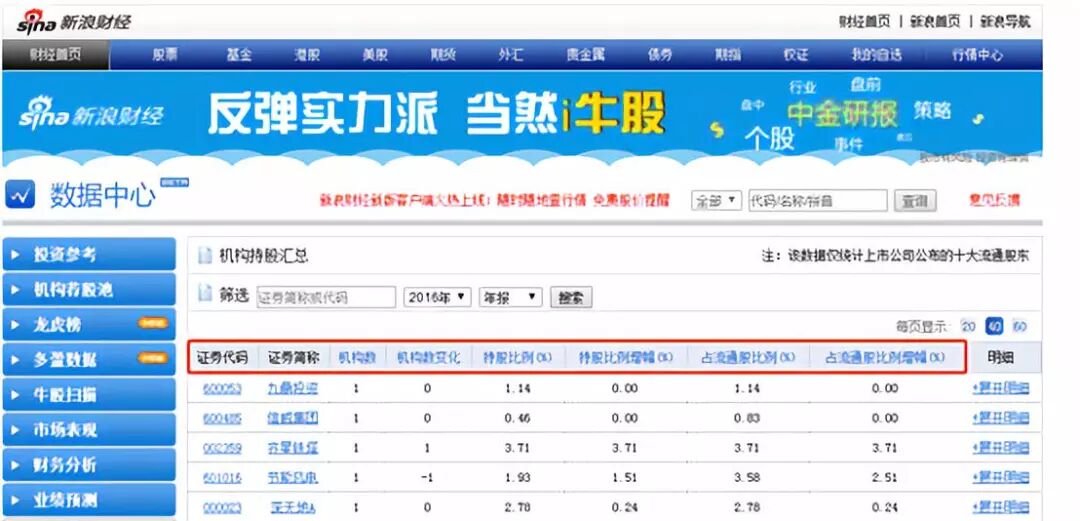The height and width of the screenshot is (521, 1080).
Task: Expand details for the 600053 row
Action: coord(1001,388)
